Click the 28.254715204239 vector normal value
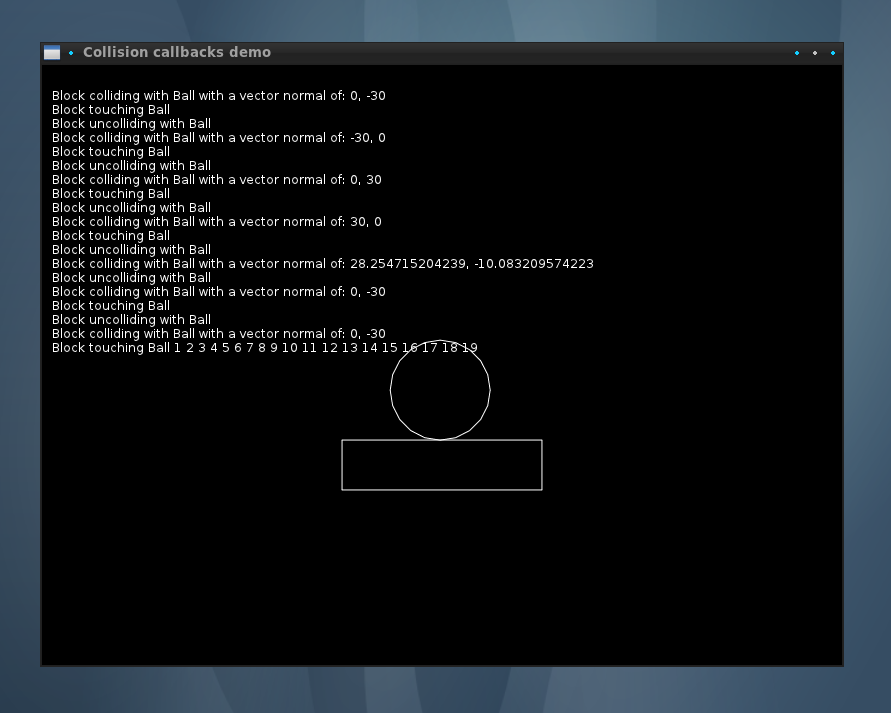 click(407, 264)
